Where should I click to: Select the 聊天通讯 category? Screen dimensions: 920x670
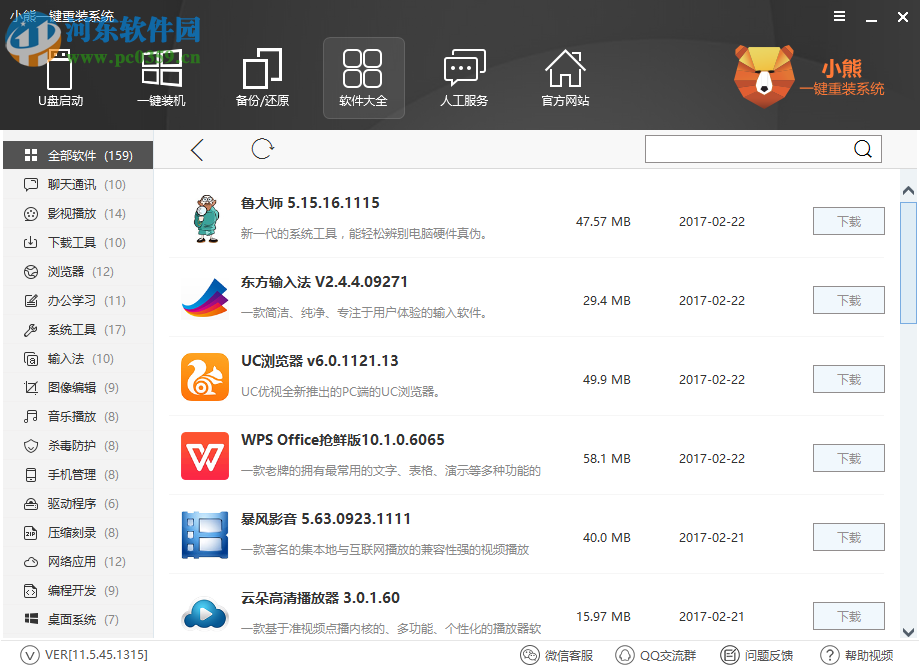[70, 184]
